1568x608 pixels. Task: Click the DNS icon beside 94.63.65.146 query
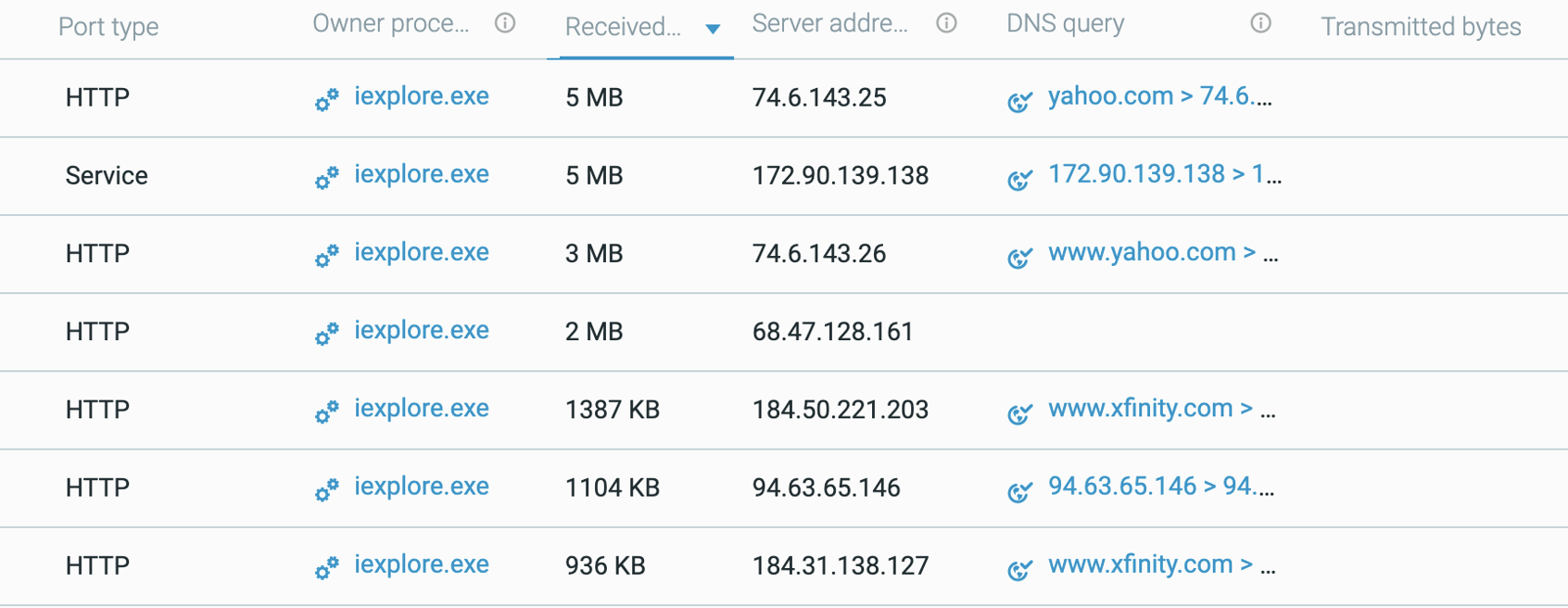pos(1019,490)
